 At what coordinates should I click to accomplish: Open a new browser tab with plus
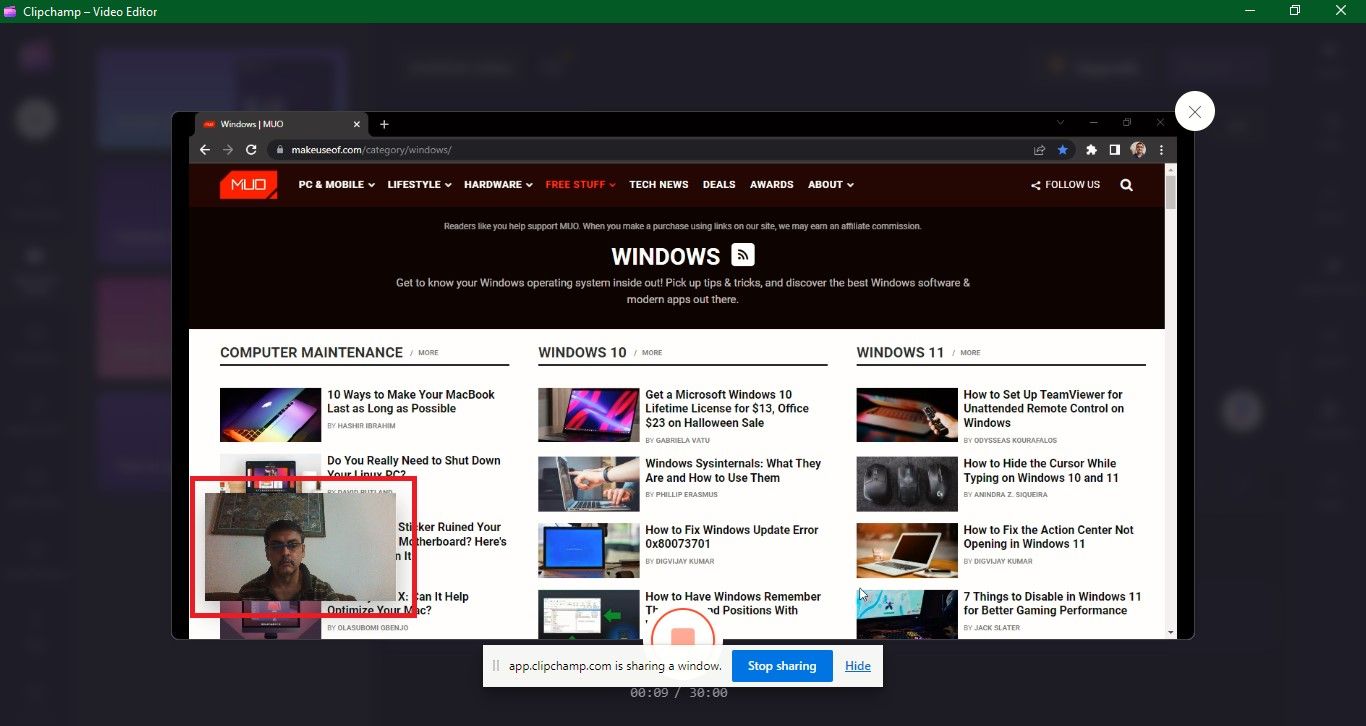click(384, 124)
